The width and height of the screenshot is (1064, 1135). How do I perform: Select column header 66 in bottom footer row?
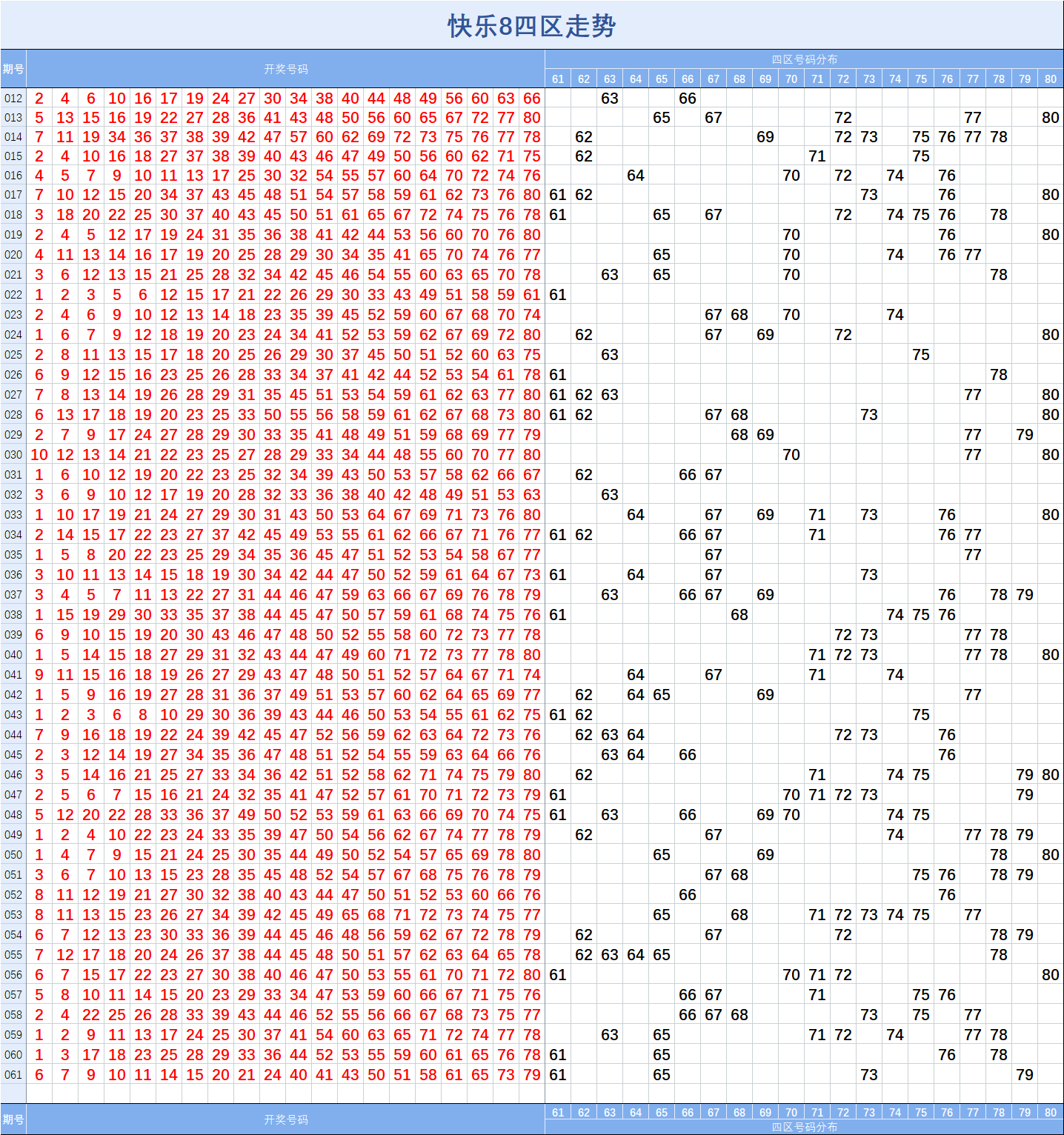[x=688, y=1112]
